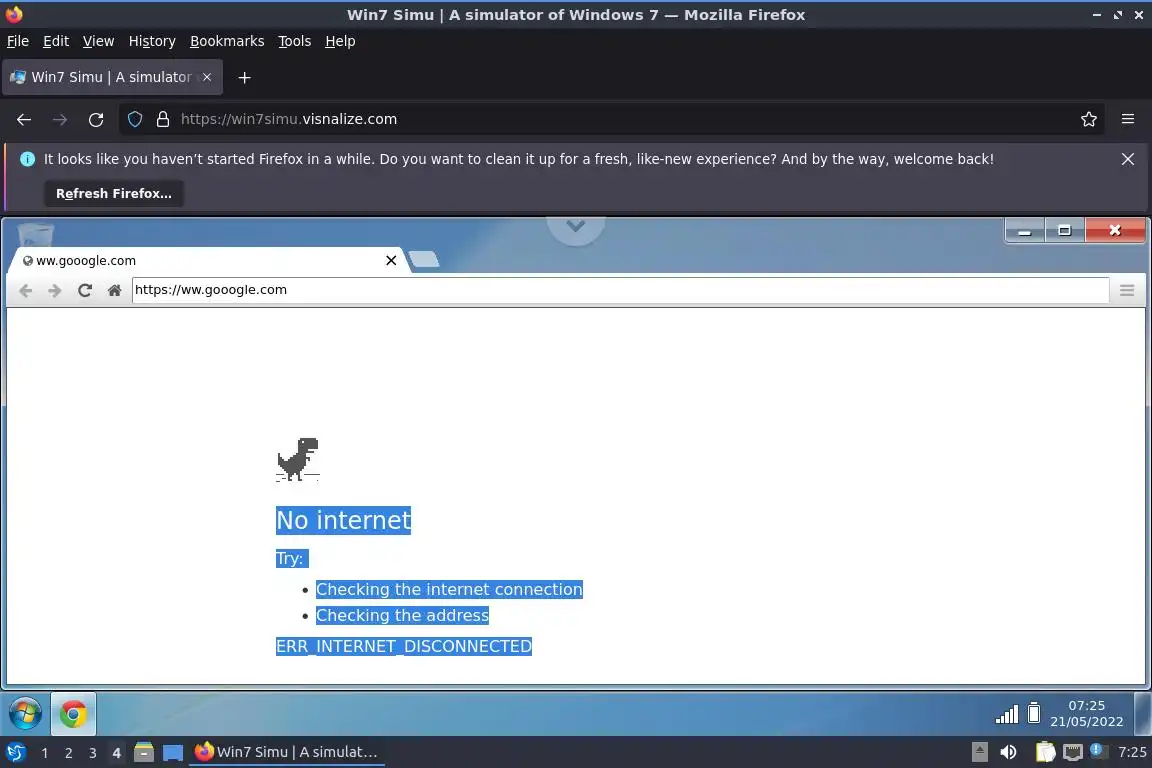Screen dimensions: 1152x768
Task: Open the Tools menu
Action: [x=295, y=41]
